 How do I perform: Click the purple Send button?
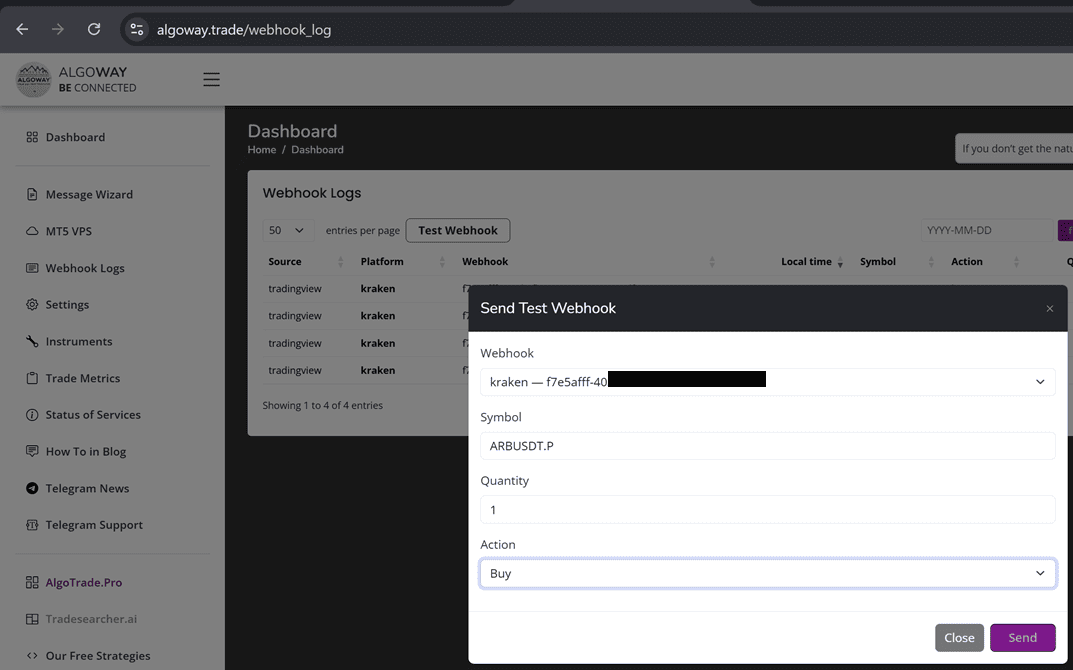tap(1022, 638)
